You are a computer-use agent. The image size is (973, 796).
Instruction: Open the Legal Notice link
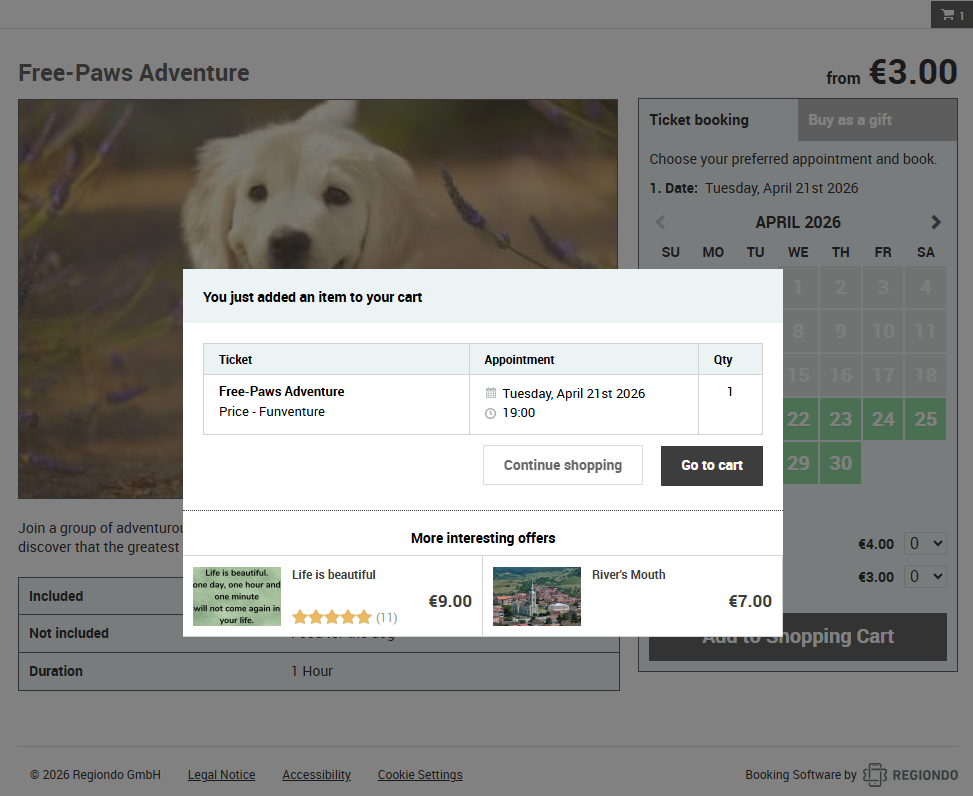(x=222, y=775)
